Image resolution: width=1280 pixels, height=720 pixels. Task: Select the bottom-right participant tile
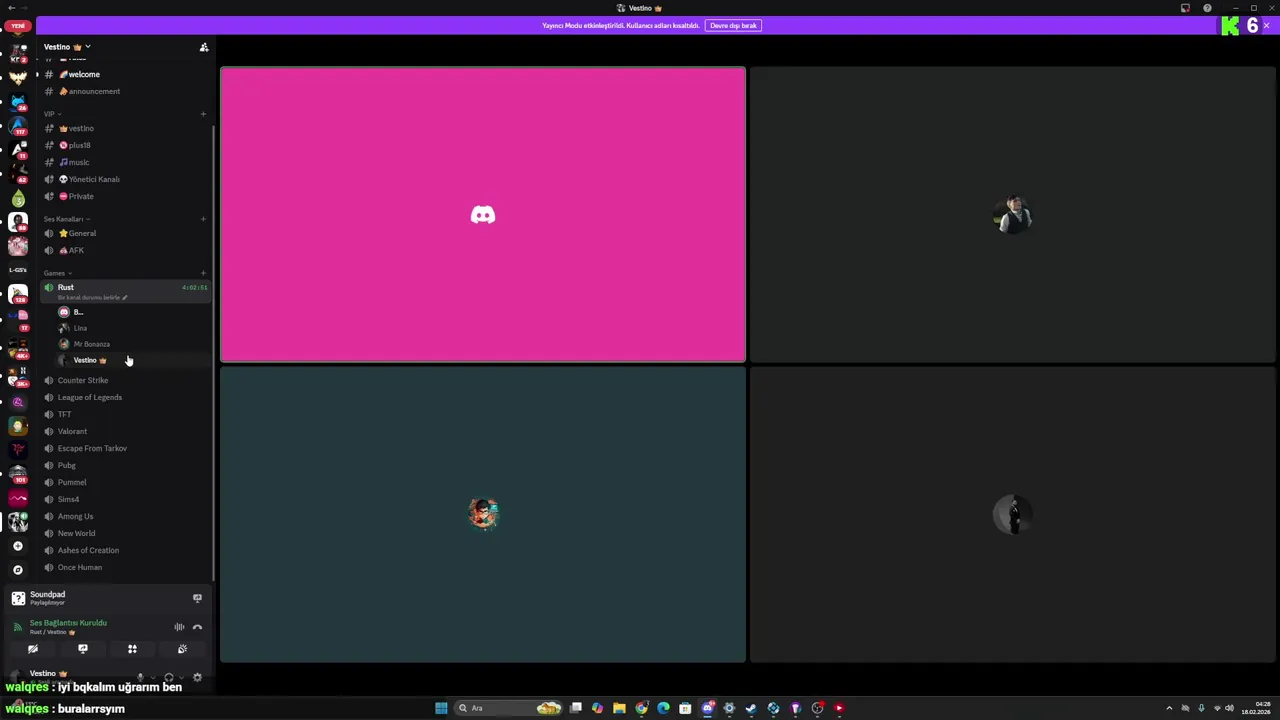click(x=1013, y=514)
